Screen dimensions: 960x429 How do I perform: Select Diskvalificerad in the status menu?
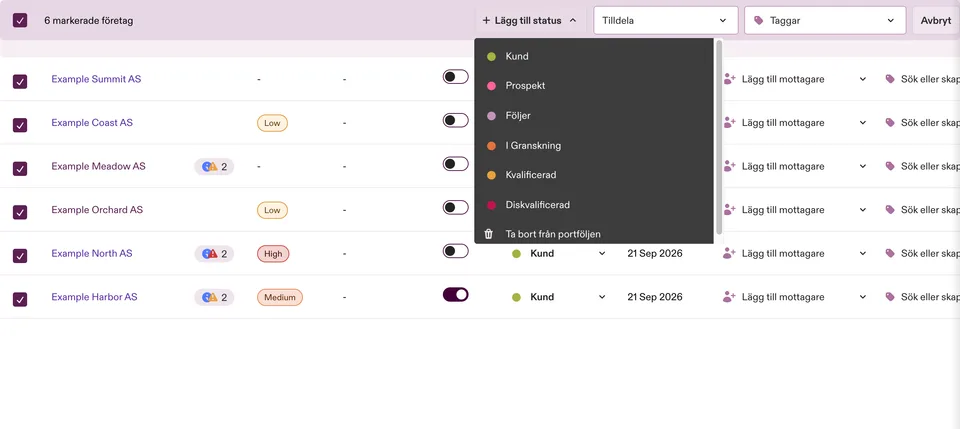tap(594, 205)
